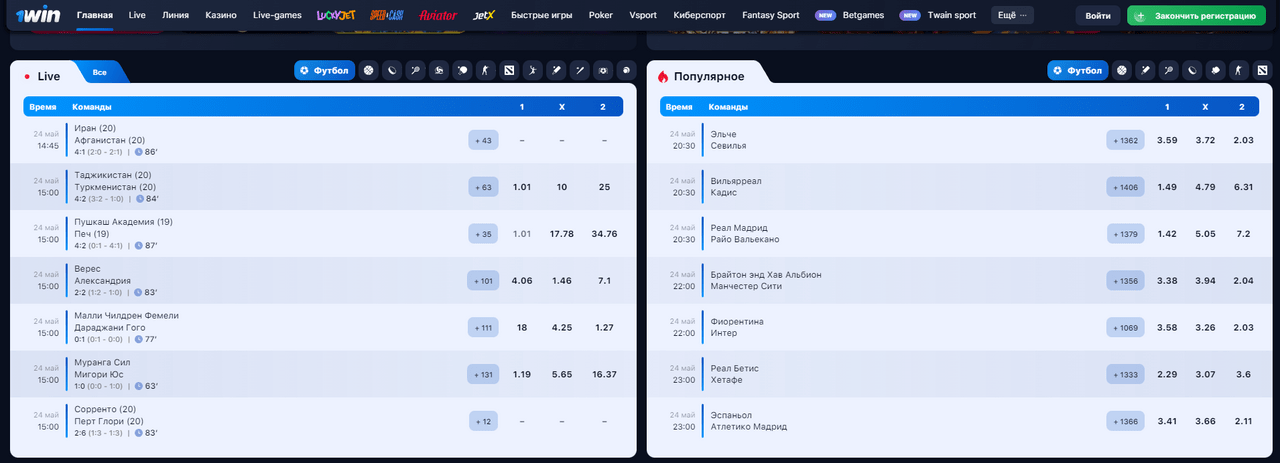Open the Poker section
This screenshot has width=1280, height=463.
coord(601,16)
